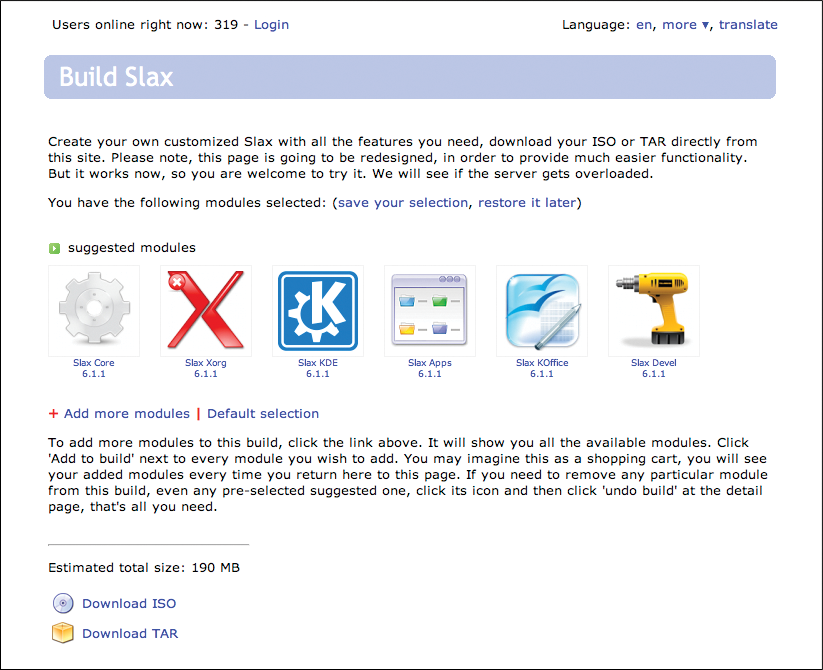Open the Login link
This screenshot has height=670, width=823.
(x=271, y=25)
